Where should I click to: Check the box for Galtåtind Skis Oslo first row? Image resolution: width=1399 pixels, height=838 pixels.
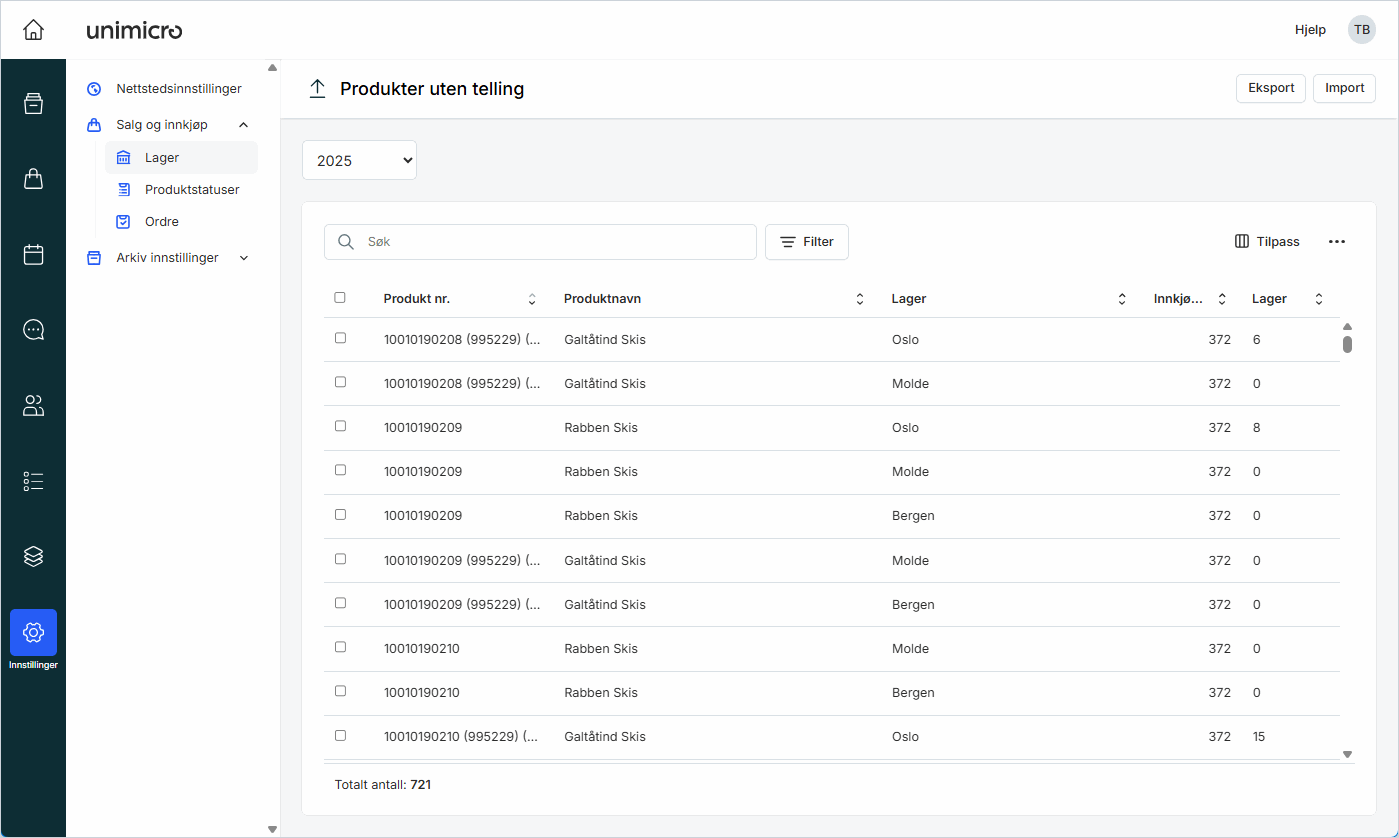(340, 338)
